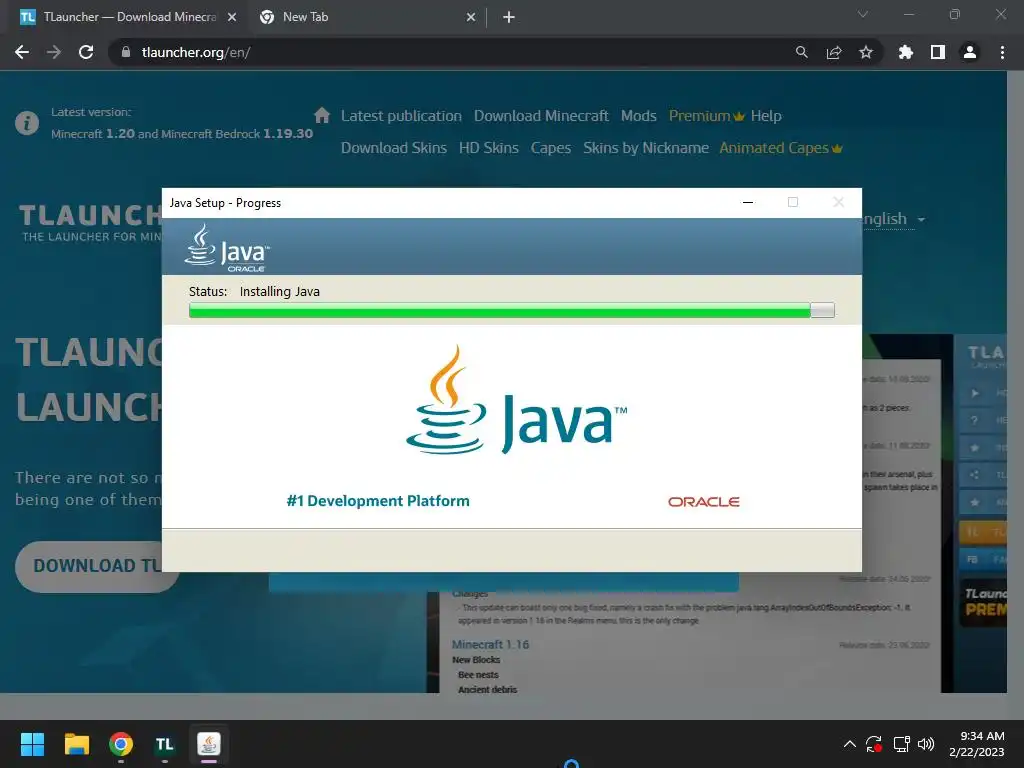Open the Mods menu link

click(639, 116)
